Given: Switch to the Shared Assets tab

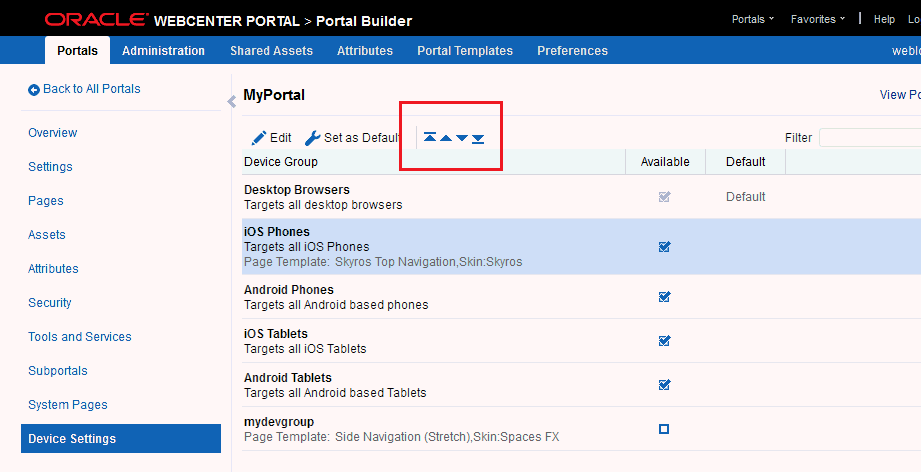Looking at the screenshot, I should click(x=271, y=50).
